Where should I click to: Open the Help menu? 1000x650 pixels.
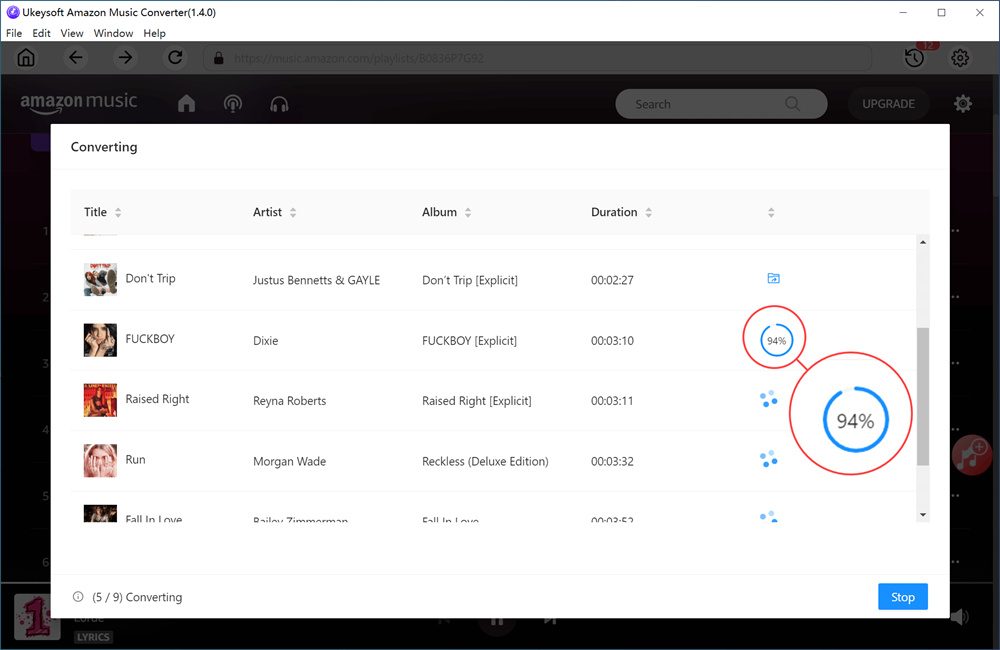click(154, 33)
